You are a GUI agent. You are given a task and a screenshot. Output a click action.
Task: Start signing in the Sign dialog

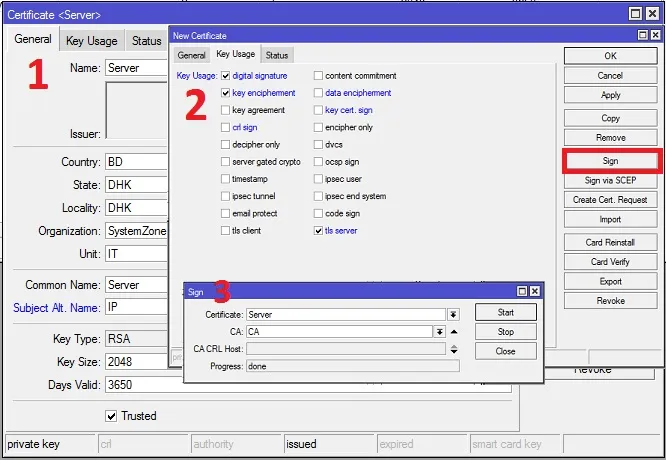[x=505, y=312]
